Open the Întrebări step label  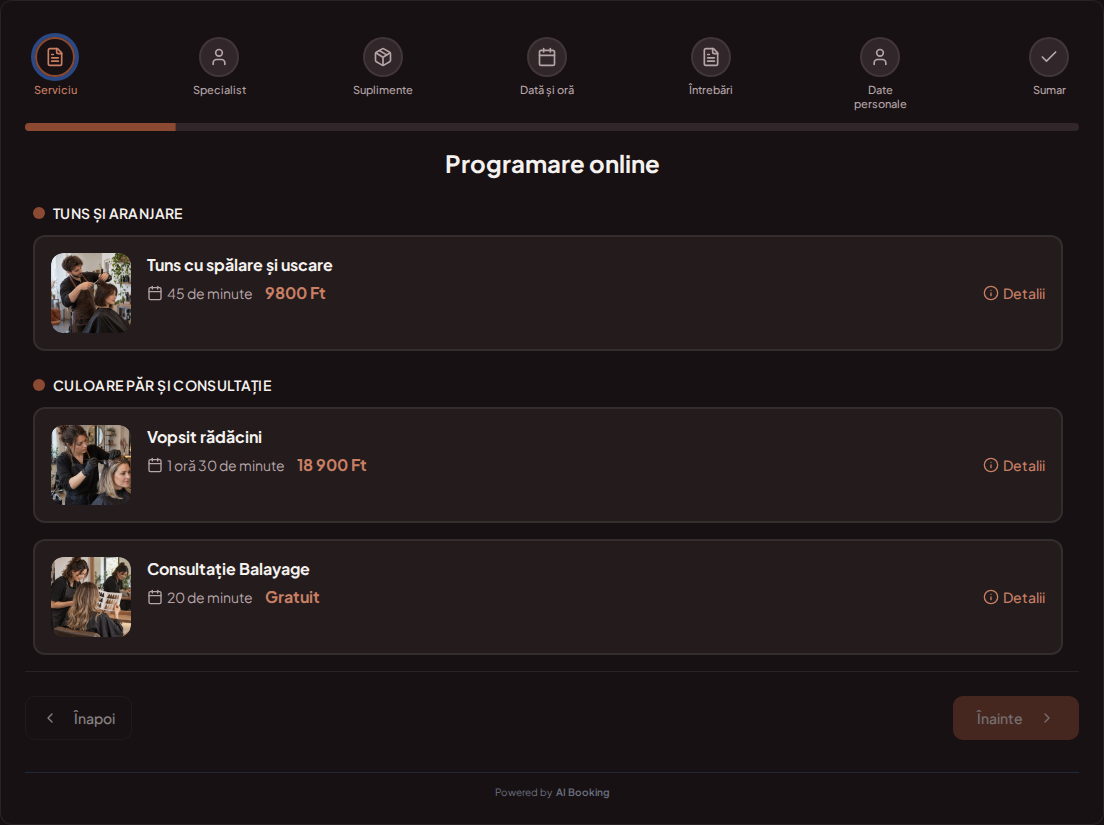pyautogui.click(x=710, y=90)
